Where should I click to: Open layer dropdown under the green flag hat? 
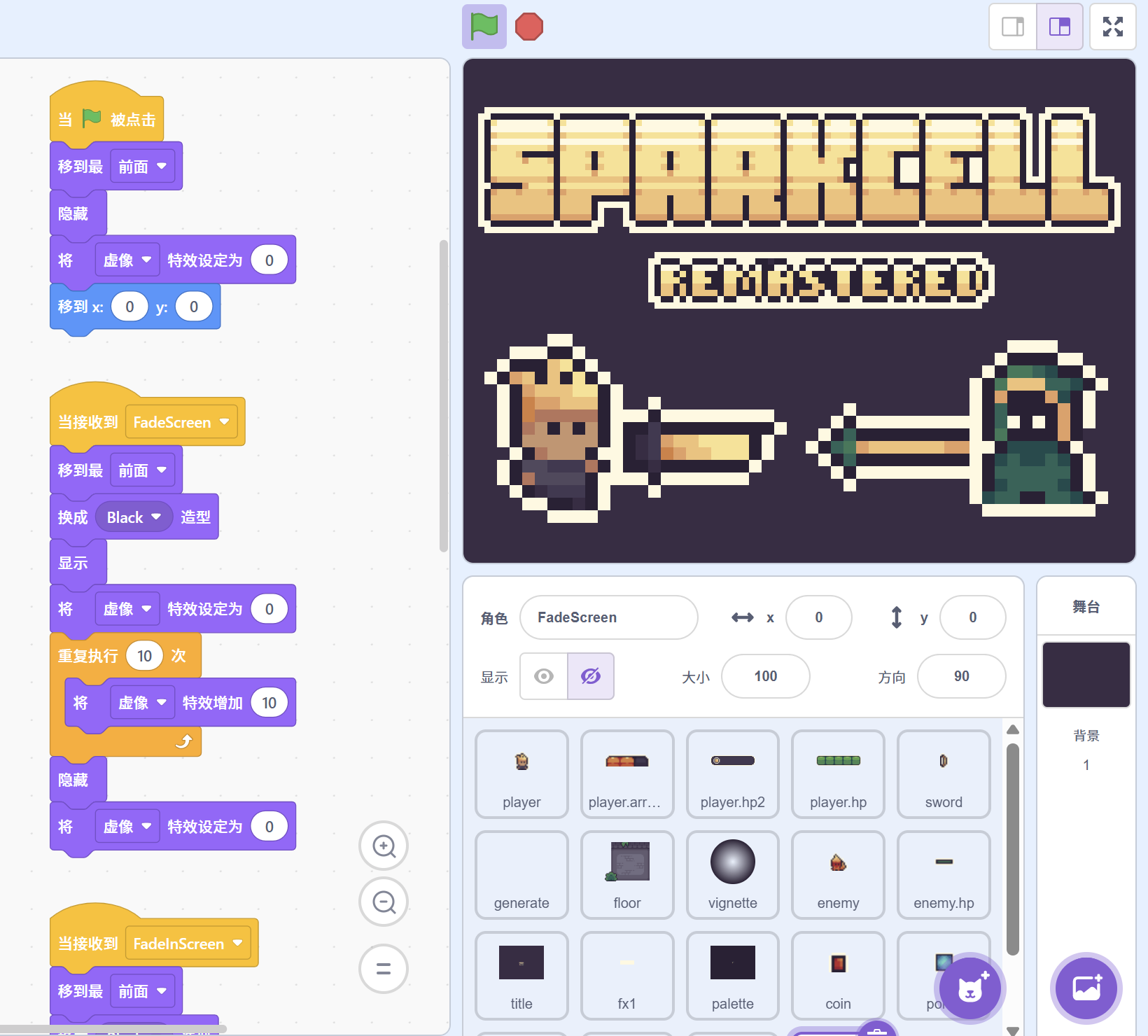coord(143,167)
